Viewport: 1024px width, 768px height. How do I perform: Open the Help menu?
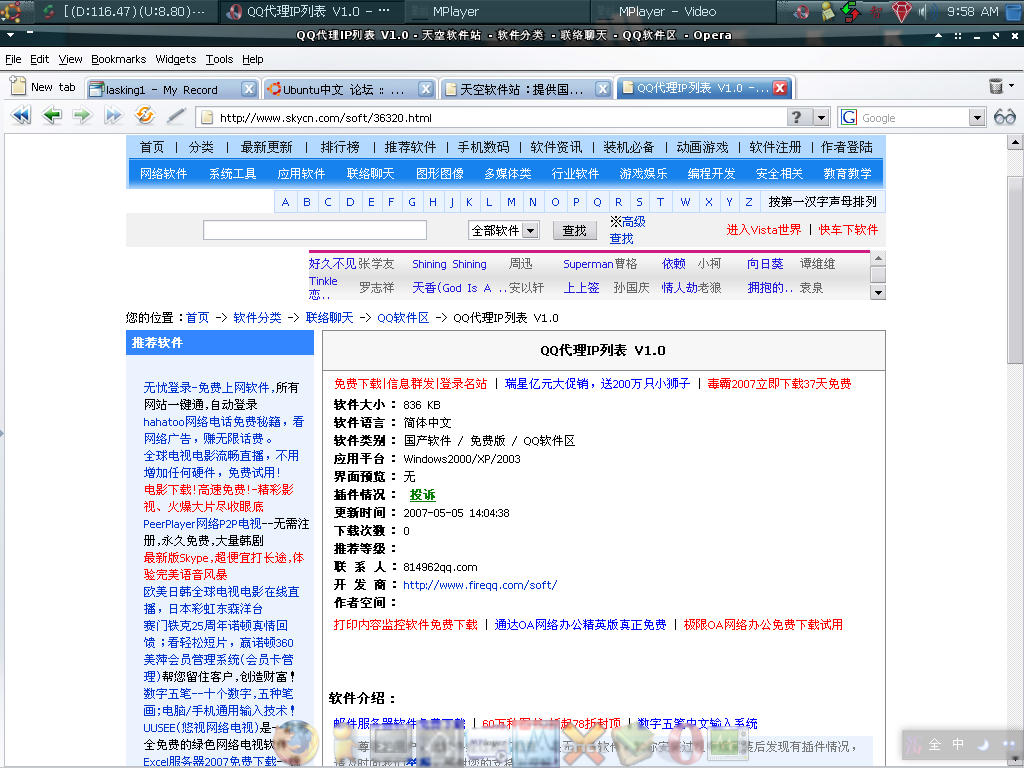click(x=253, y=59)
